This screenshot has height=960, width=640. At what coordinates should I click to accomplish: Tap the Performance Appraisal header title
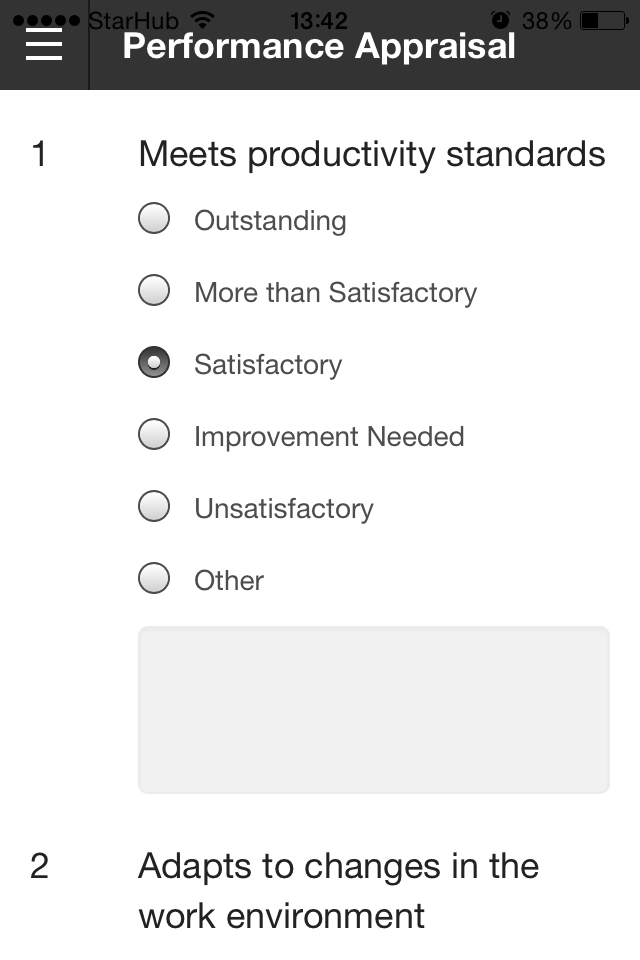(318, 47)
